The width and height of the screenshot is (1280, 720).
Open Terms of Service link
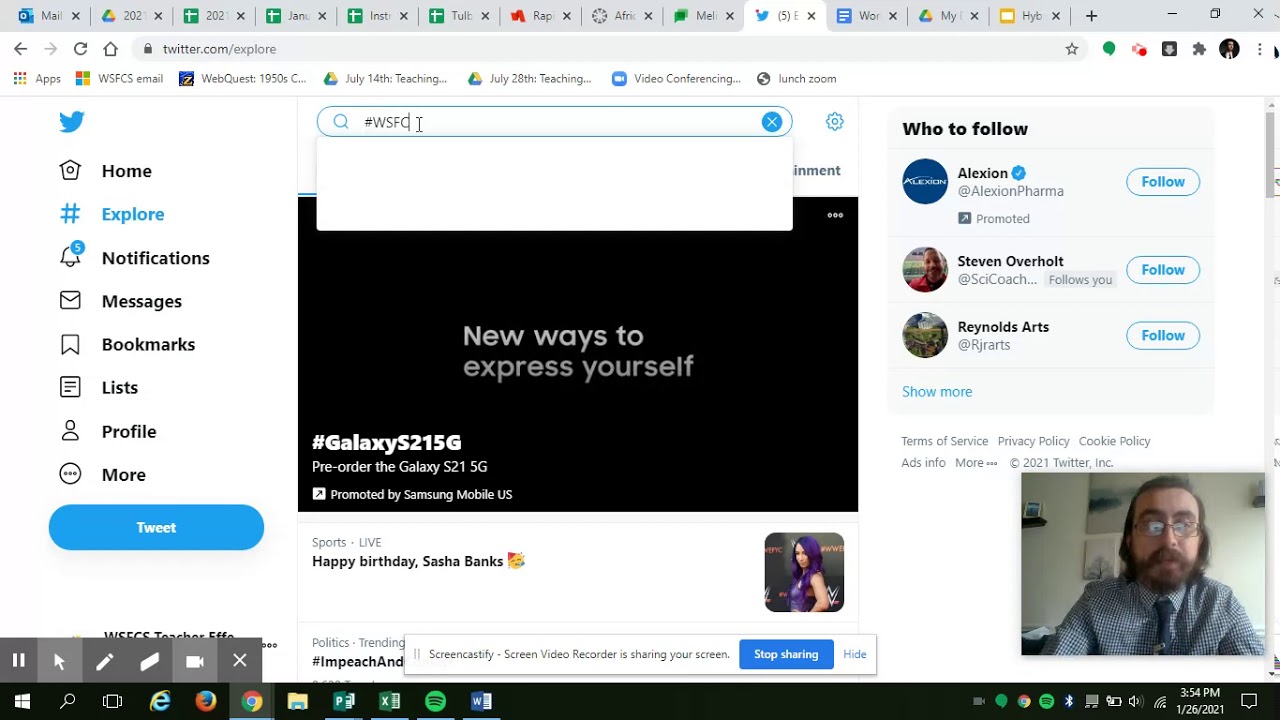[x=944, y=441]
